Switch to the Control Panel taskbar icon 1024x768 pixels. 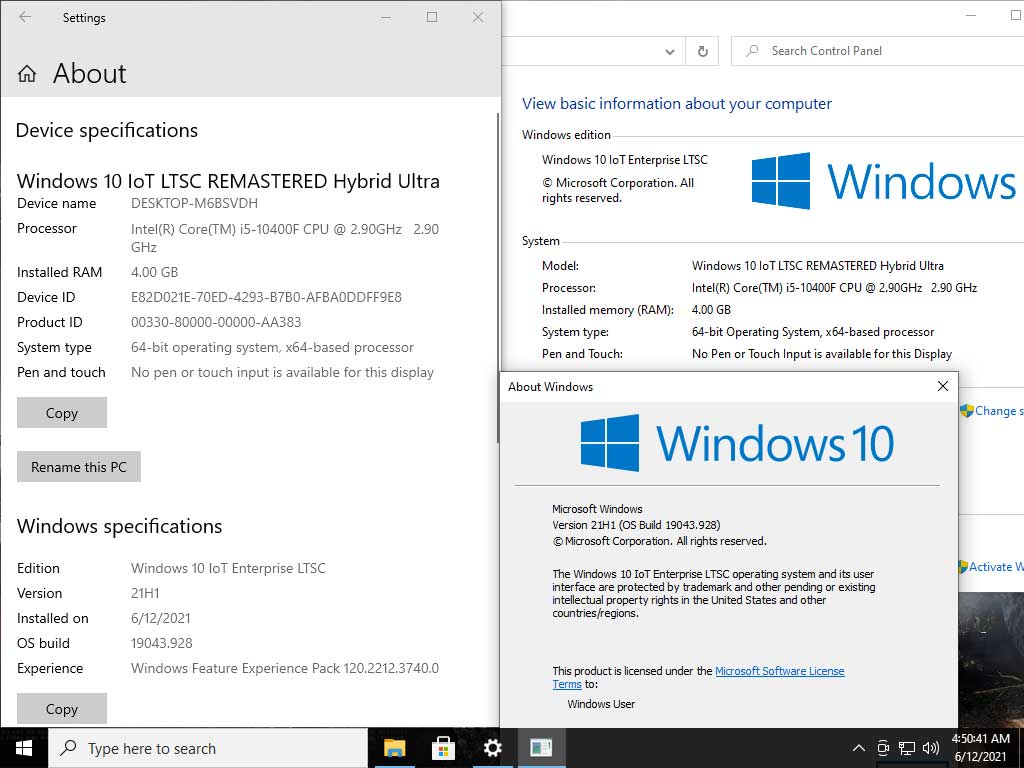[541, 748]
